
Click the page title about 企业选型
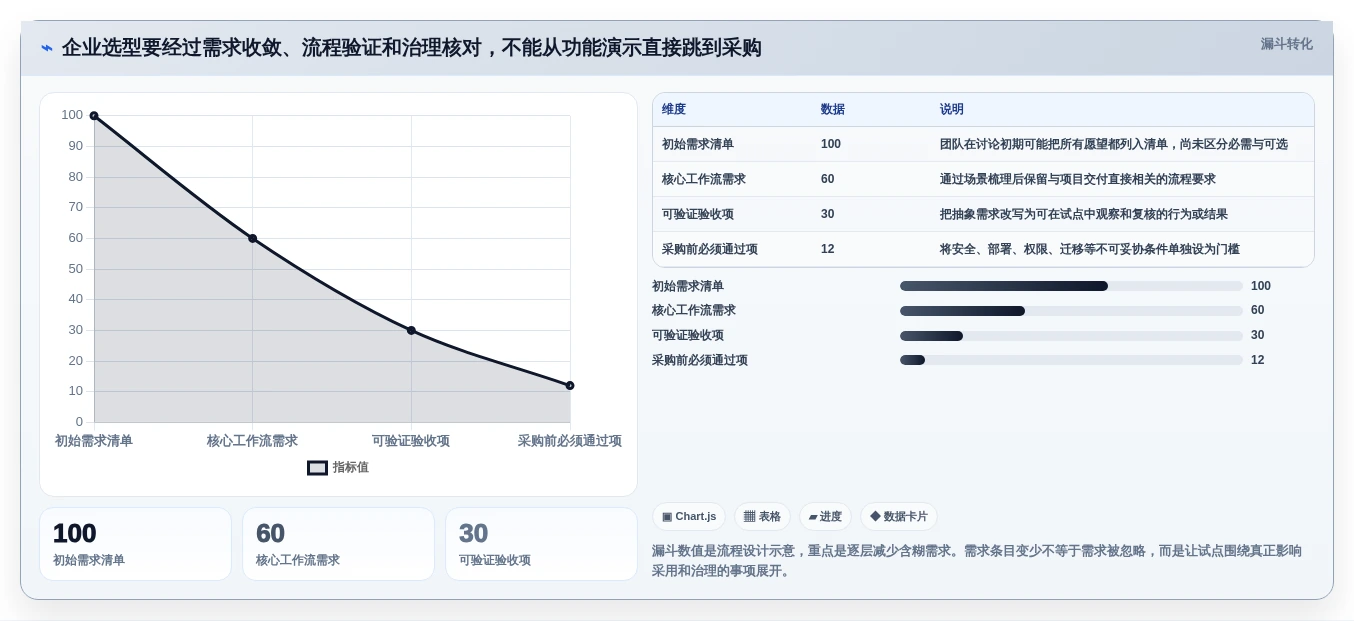point(412,48)
